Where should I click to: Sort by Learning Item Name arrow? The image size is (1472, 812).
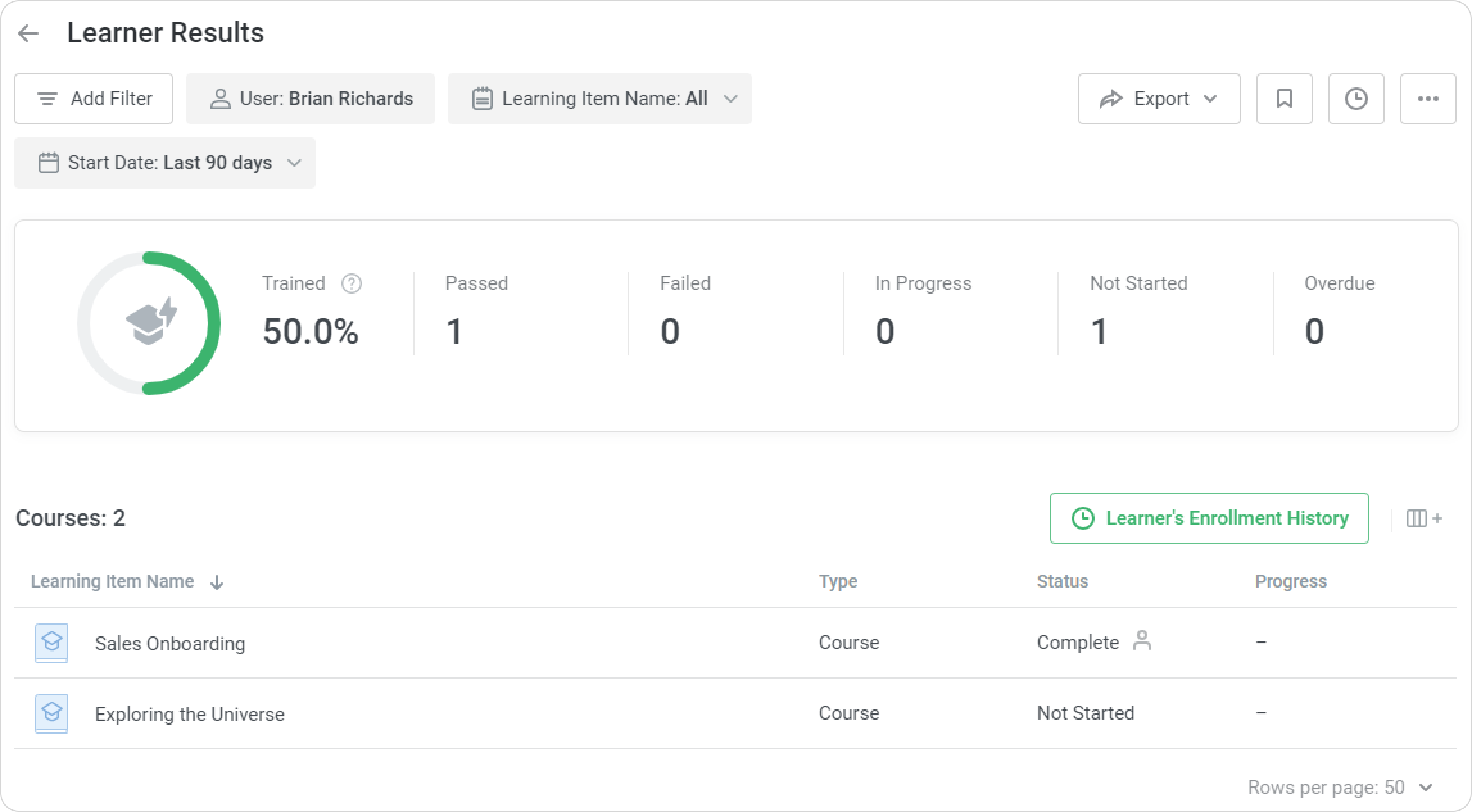tap(217, 582)
